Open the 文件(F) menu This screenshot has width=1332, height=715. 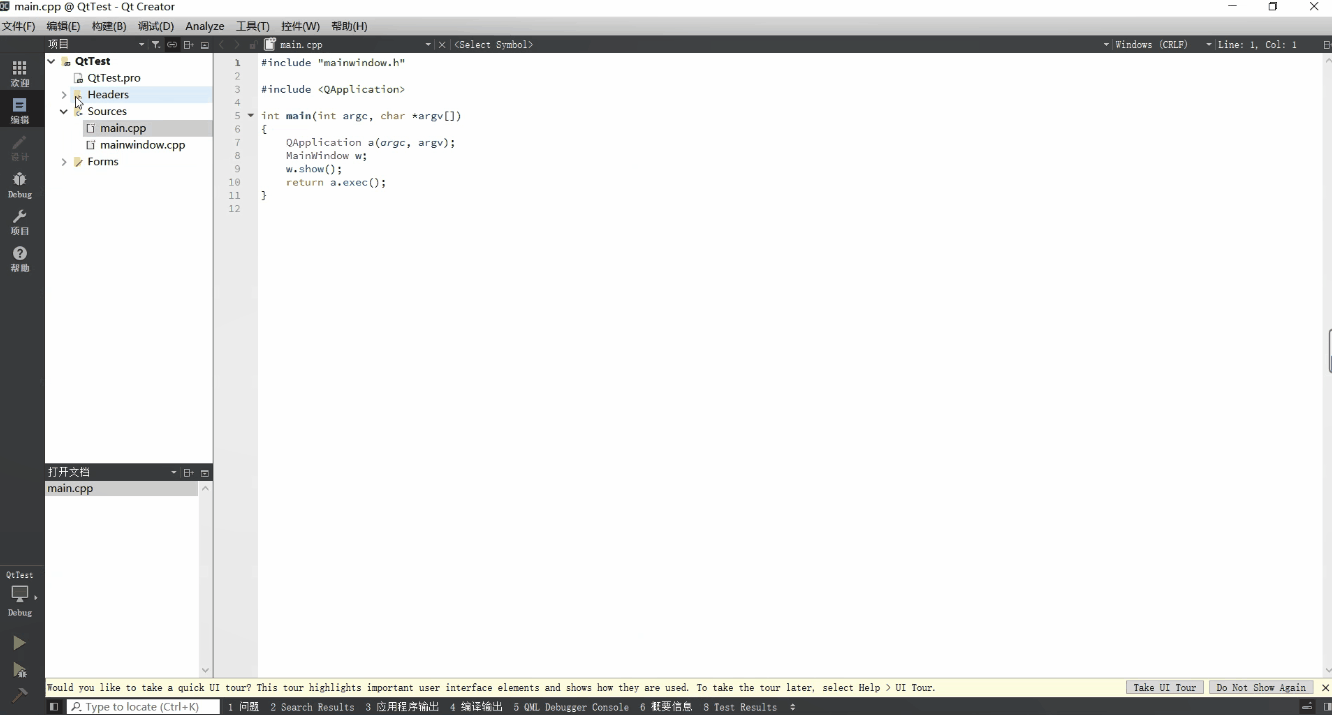point(18,26)
